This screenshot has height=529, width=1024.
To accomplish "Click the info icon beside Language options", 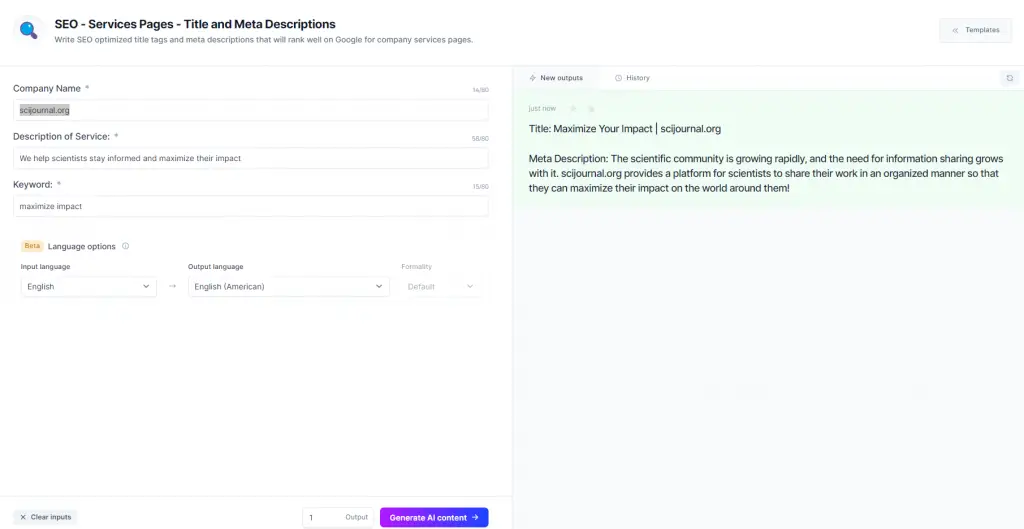I will pos(125,246).
